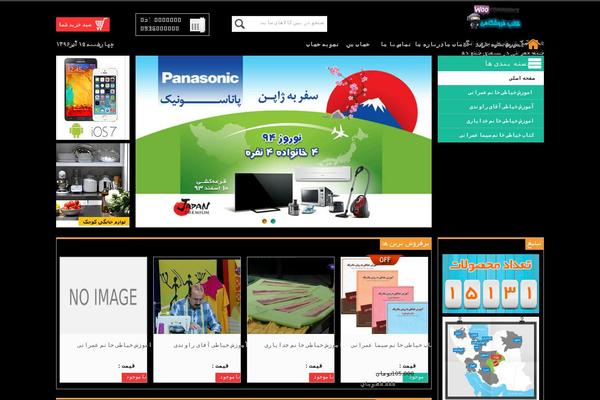Click the magnifier search icon
Screen dimensions: 600x400
[x=240, y=24]
